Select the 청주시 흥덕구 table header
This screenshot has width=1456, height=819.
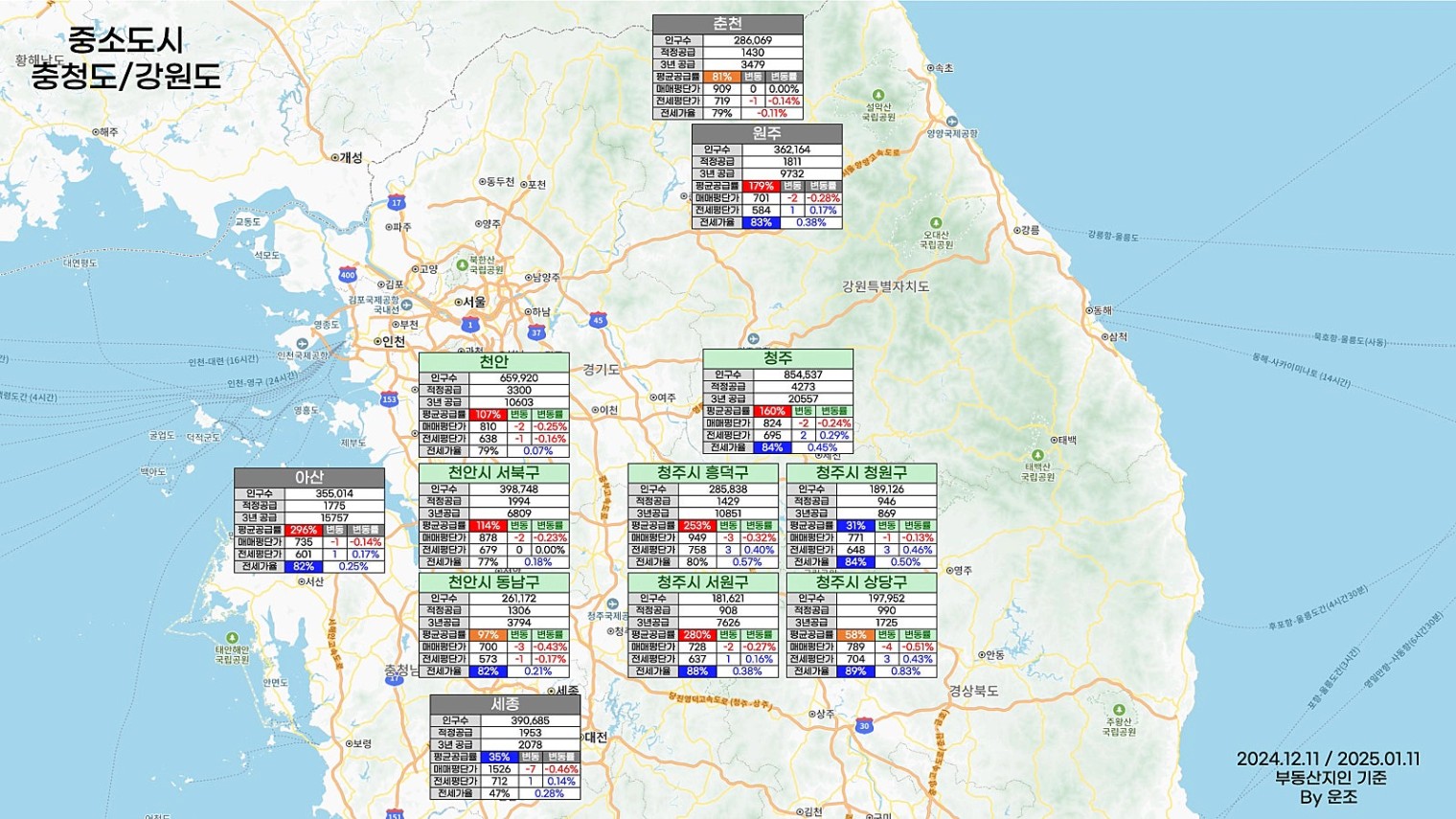coord(703,472)
